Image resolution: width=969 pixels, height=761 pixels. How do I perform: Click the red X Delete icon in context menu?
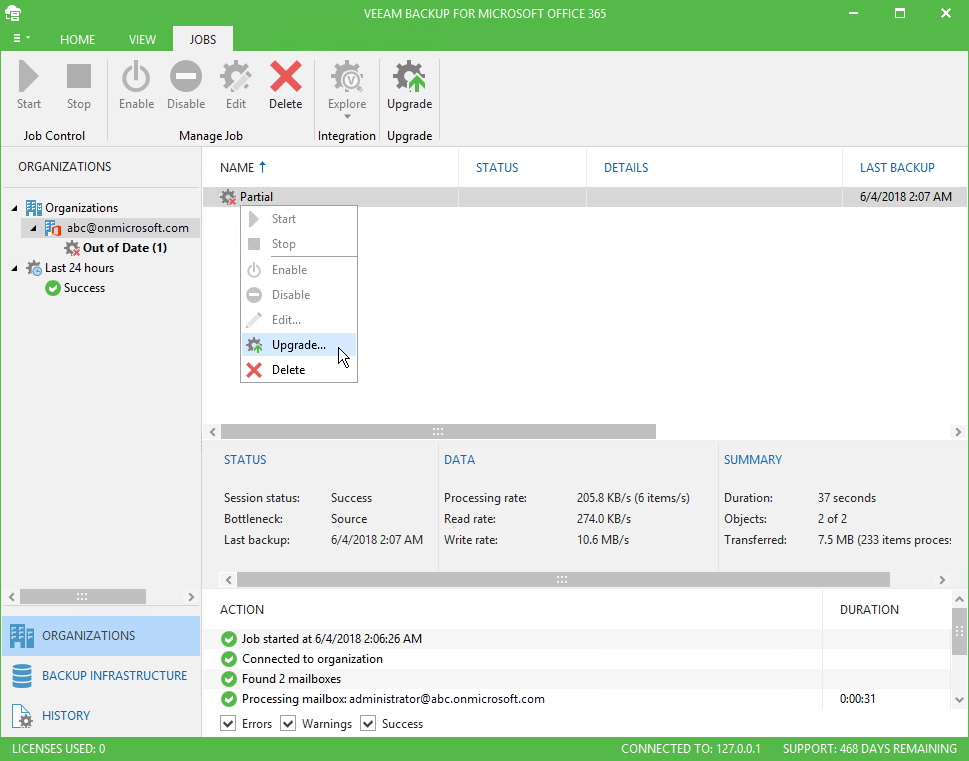pyautogui.click(x=254, y=370)
